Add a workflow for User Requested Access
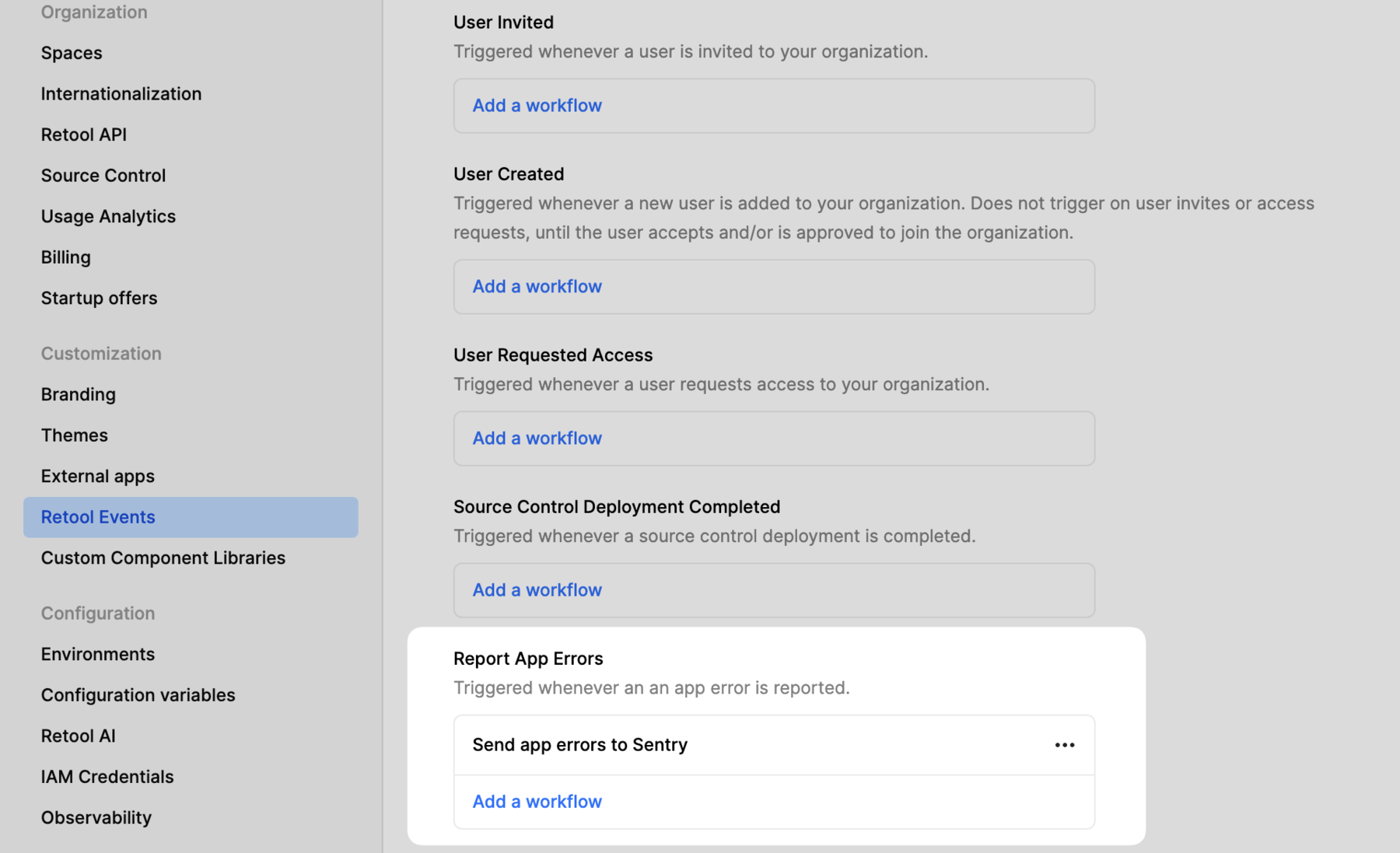Image resolution: width=1400 pixels, height=853 pixels. tap(537, 439)
